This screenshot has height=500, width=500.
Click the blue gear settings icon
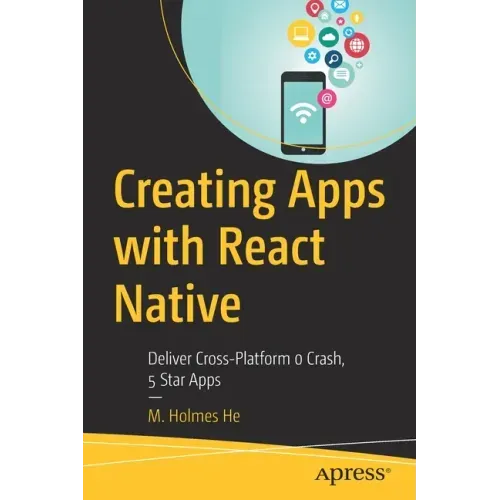(x=312, y=56)
